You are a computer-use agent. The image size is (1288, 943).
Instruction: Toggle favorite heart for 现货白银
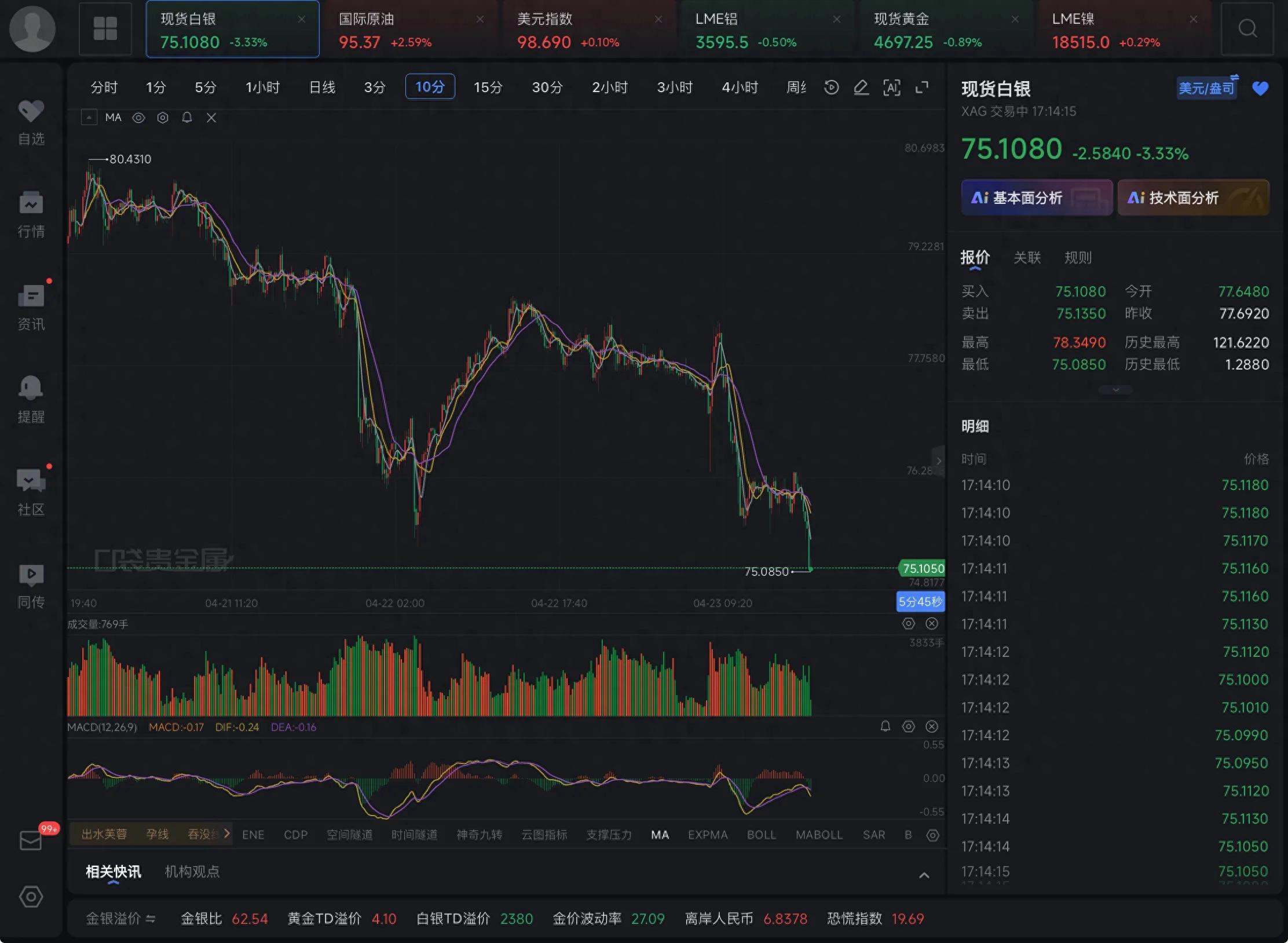[1260, 88]
